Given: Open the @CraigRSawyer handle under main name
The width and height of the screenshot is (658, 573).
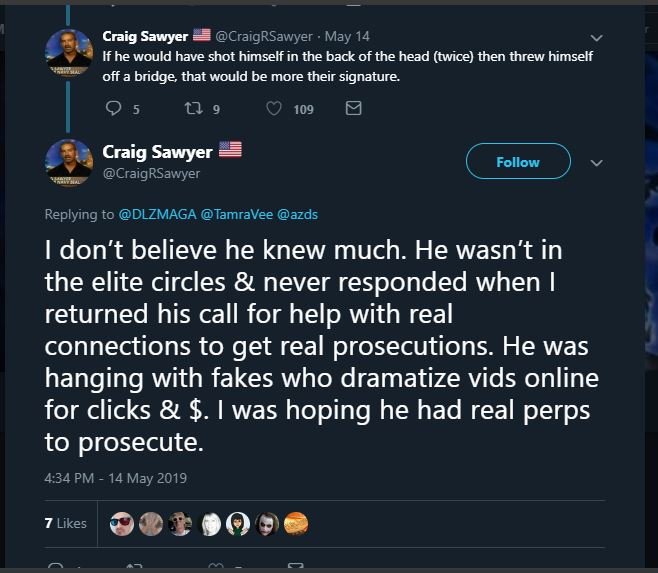Looking at the screenshot, I should click(x=151, y=173).
